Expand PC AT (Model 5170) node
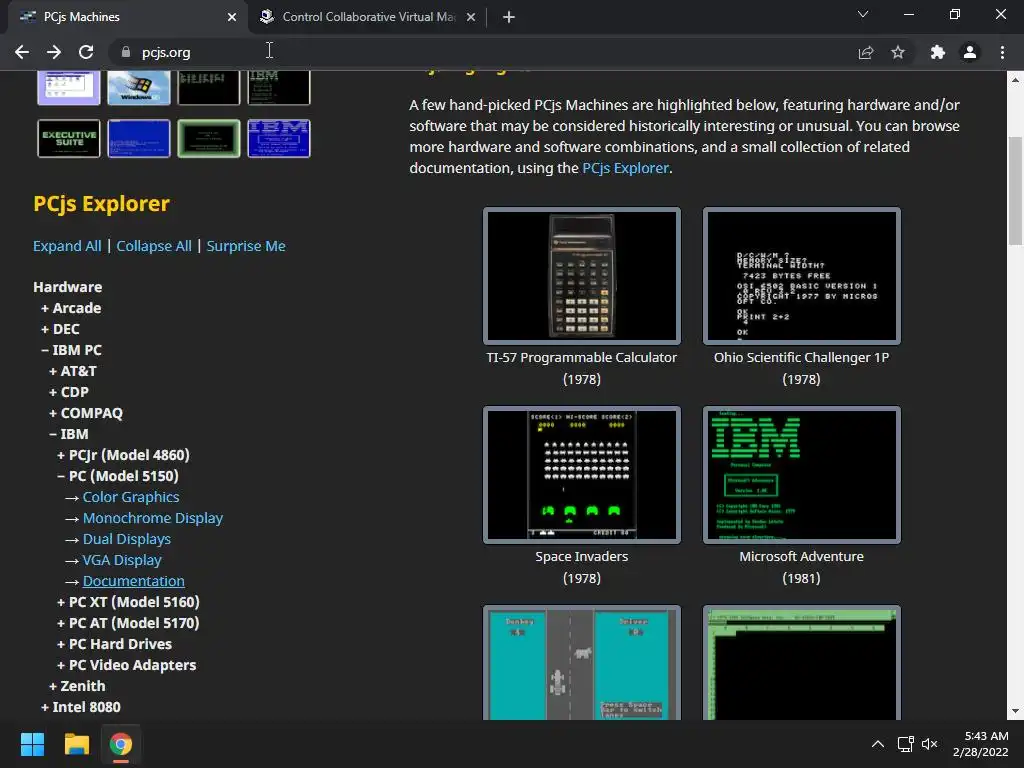This screenshot has height=768, width=1024. click(129, 623)
